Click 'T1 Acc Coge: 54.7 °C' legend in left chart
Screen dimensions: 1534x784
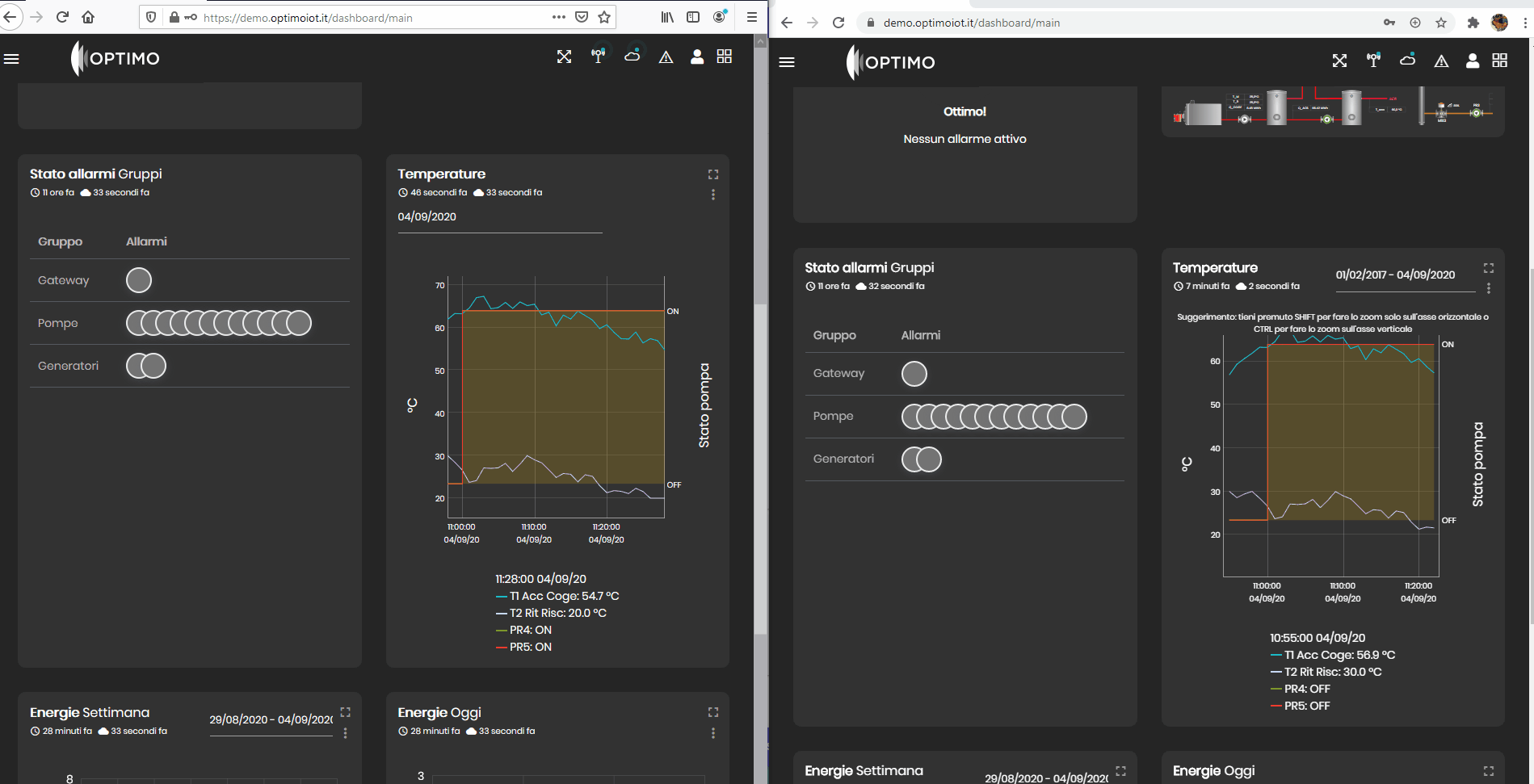point(557,596)
